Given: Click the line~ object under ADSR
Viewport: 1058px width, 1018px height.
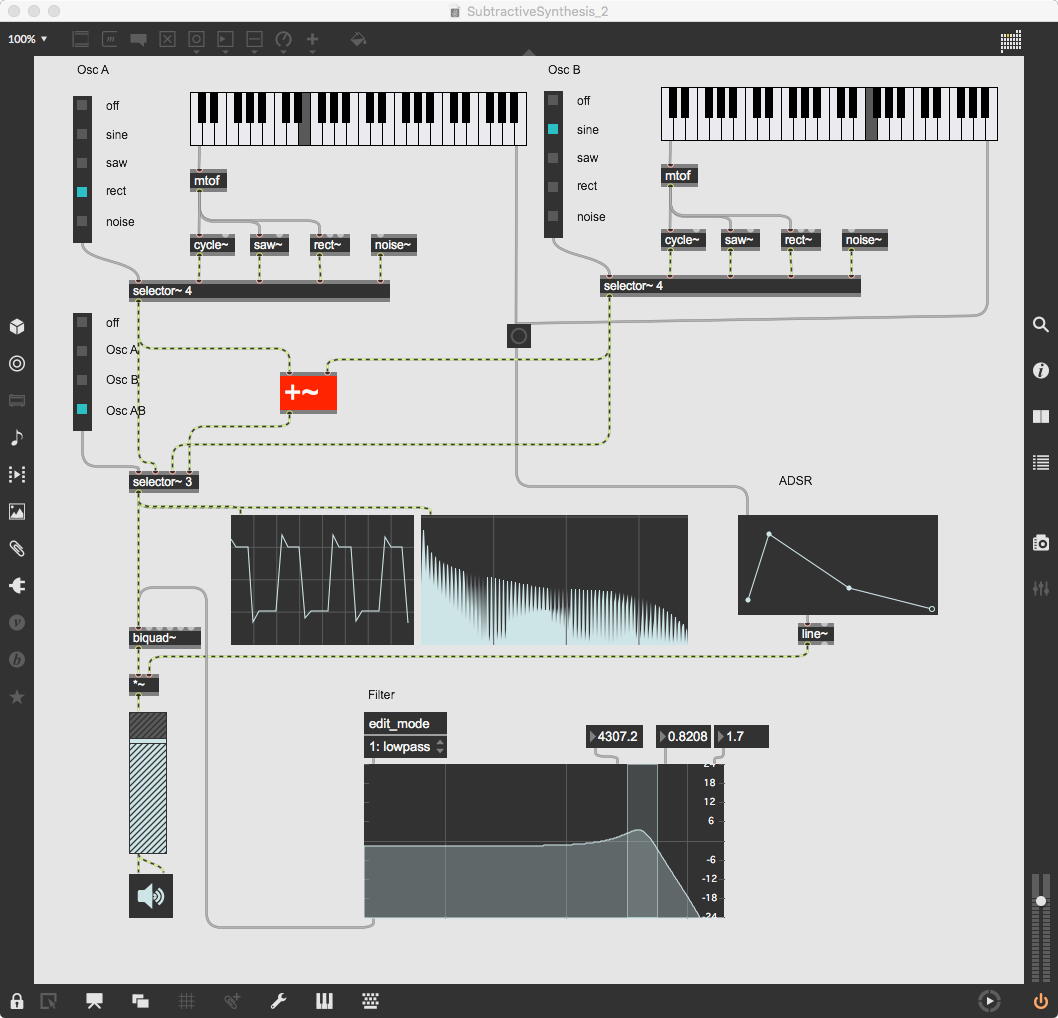Looking at the screenshot, I should 816,633.
